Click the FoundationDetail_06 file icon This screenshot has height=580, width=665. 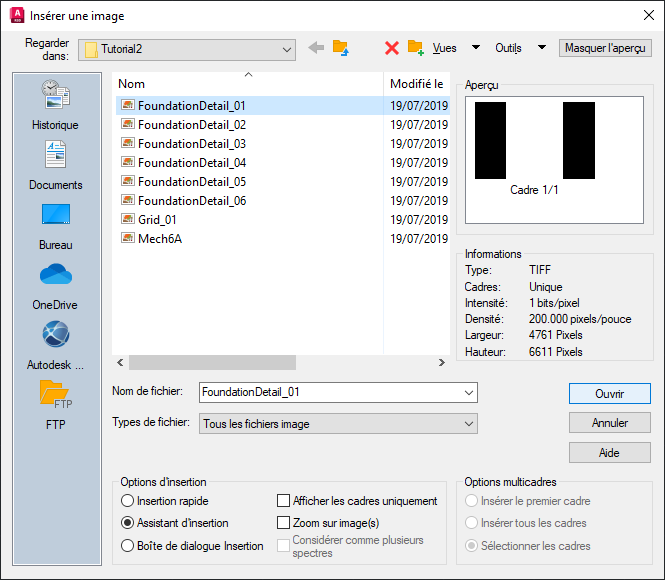pos(128,200)
